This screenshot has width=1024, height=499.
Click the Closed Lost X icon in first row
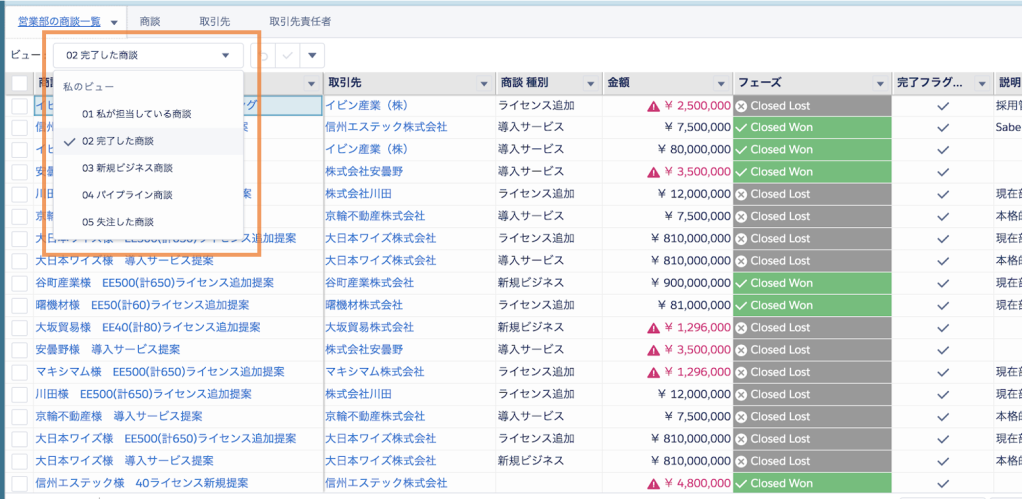click(741, 105)
